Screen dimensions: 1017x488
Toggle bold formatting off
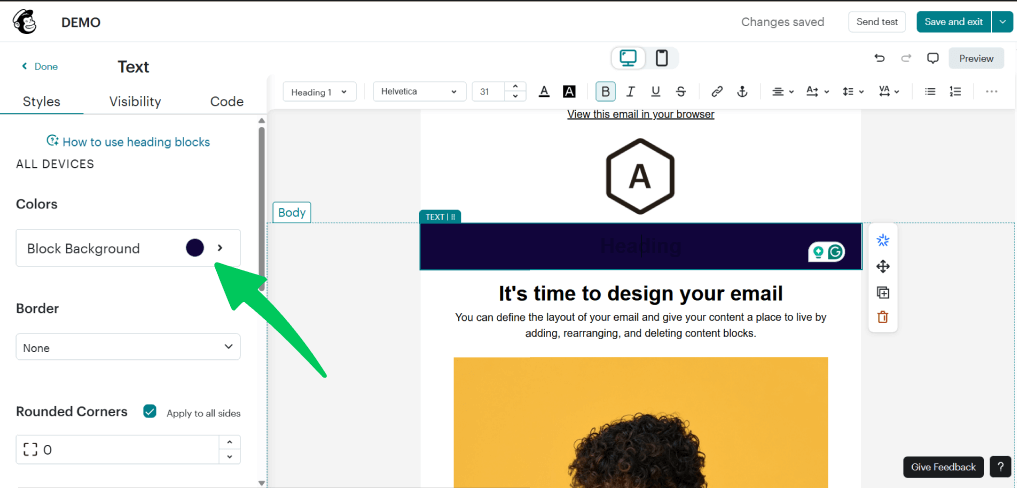(x=605, y=91)
